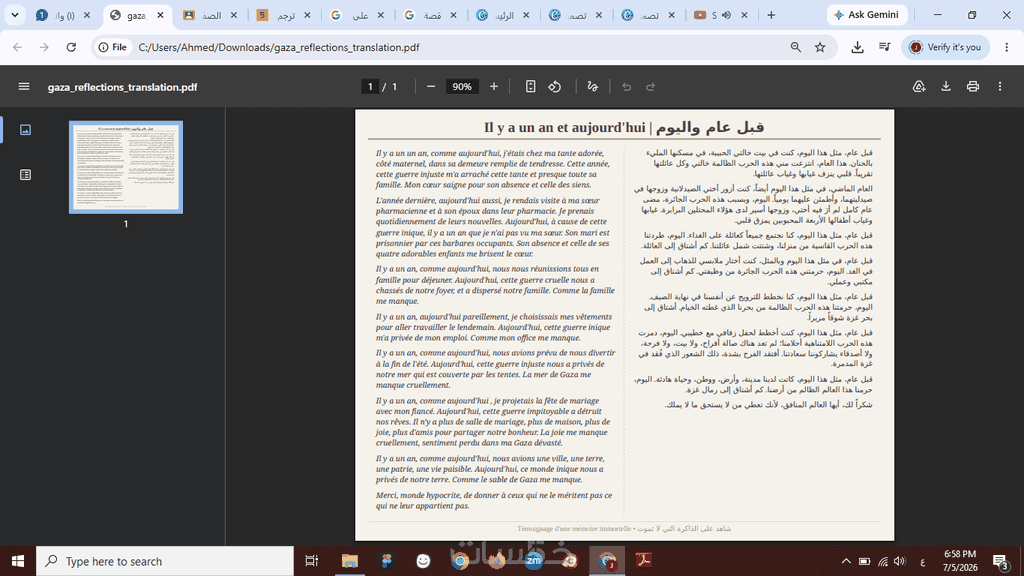Image resolution: width=1024 pixels, height=576 pixels.
Task: Open the PDF viewer sidebar menu
Action: [x=24, y=86]
